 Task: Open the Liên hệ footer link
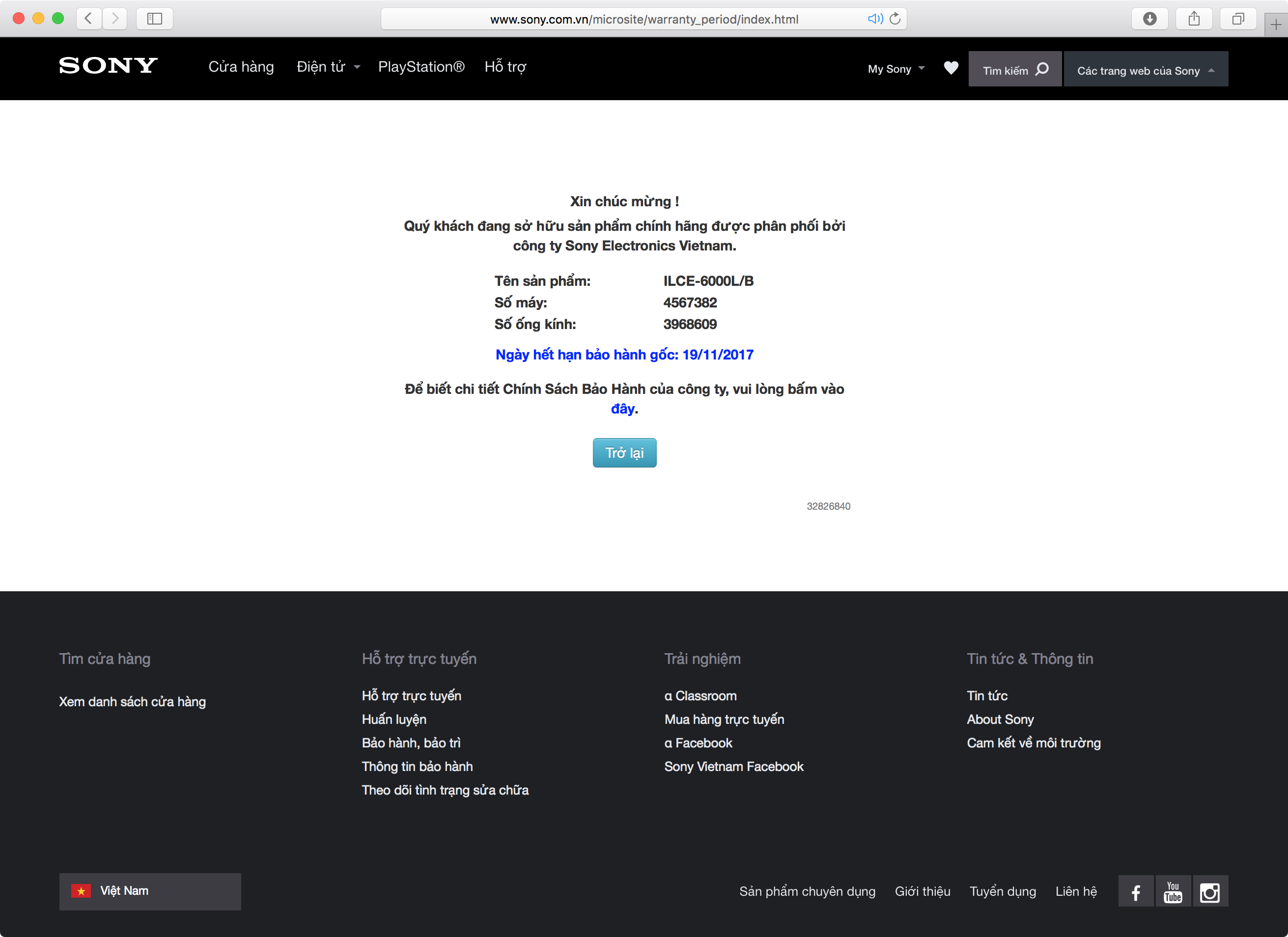tap(1076, 891)
